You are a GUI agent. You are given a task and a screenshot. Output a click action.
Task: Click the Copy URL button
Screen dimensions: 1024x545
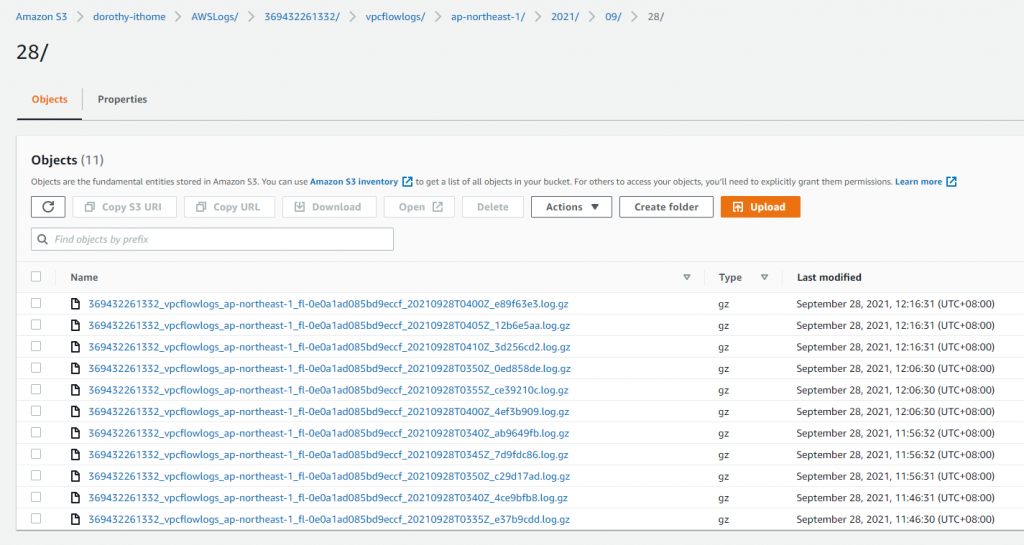point(229,207)
